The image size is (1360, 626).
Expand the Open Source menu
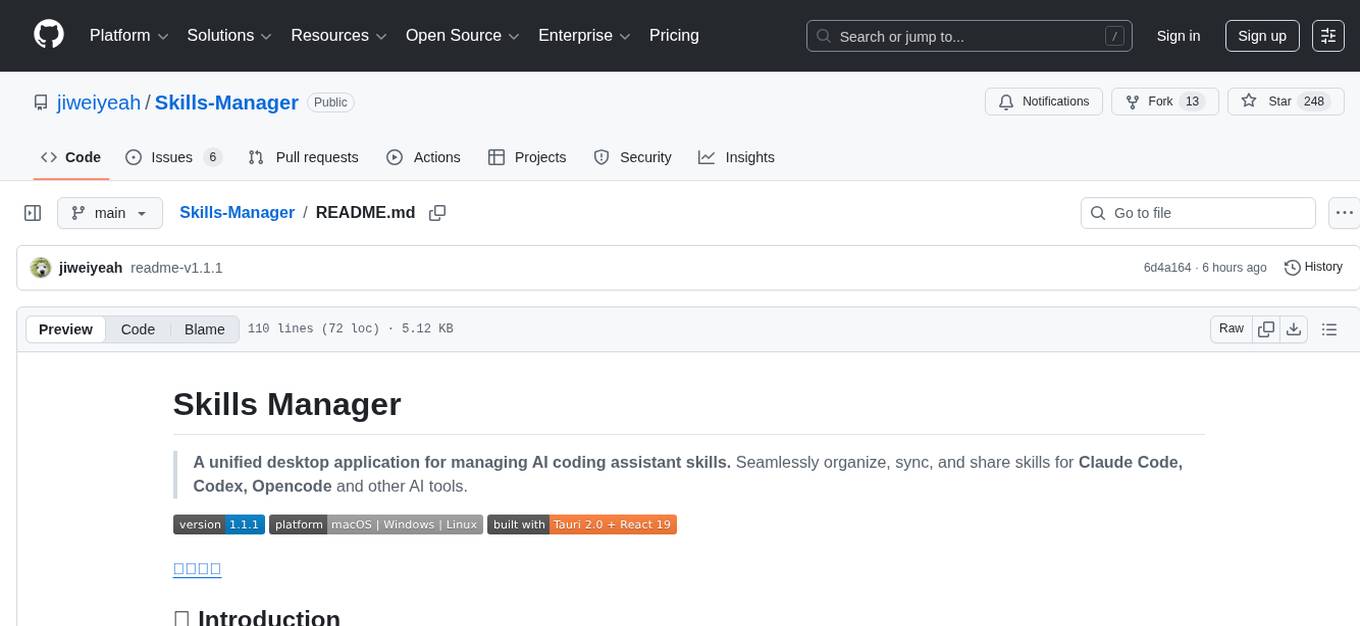coord(462,36)
